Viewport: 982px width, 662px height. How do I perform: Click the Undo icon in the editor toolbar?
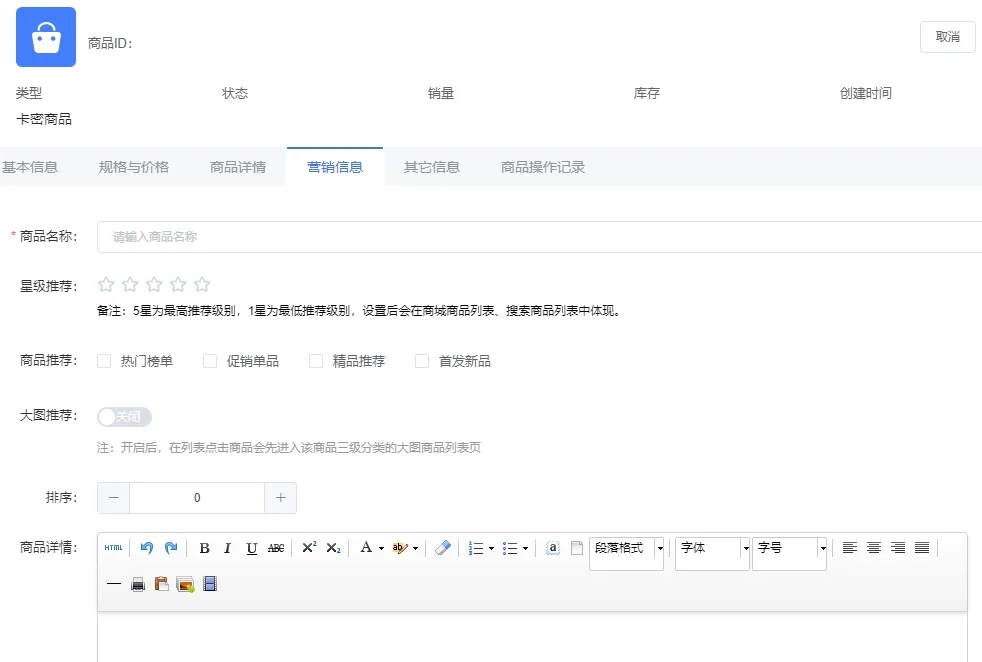[146, 547]
